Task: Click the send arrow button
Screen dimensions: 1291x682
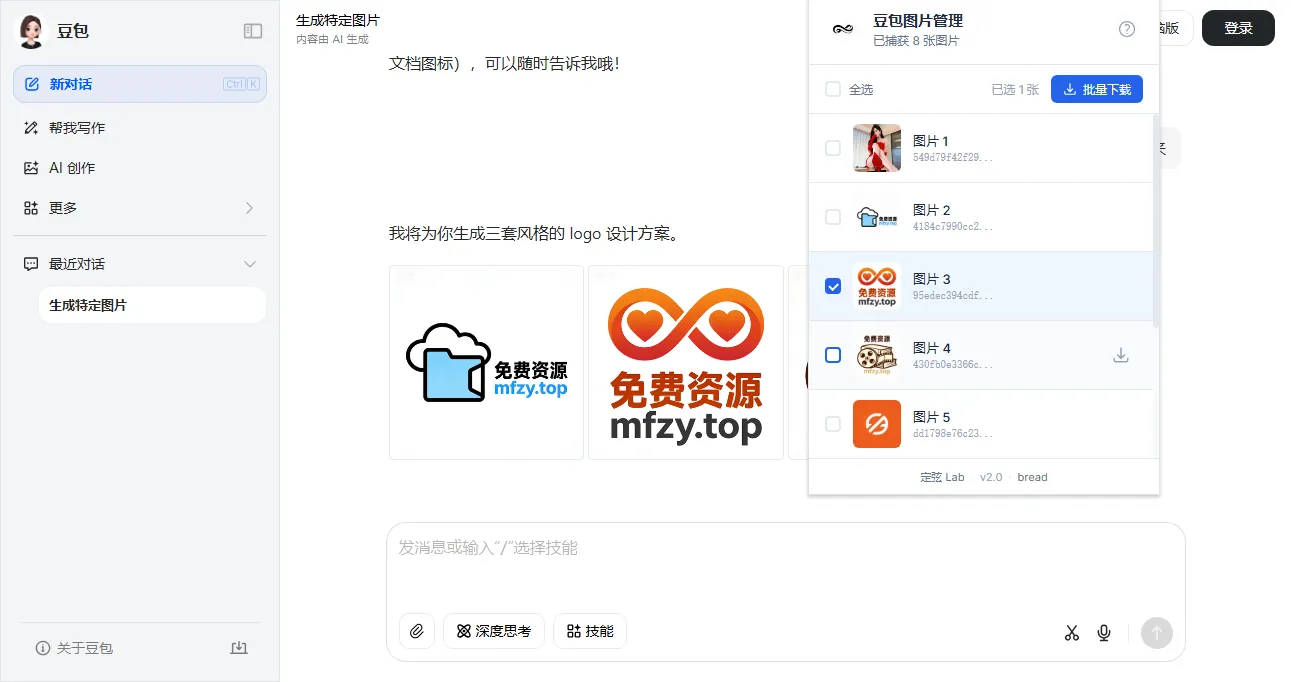Action: 1156,632
